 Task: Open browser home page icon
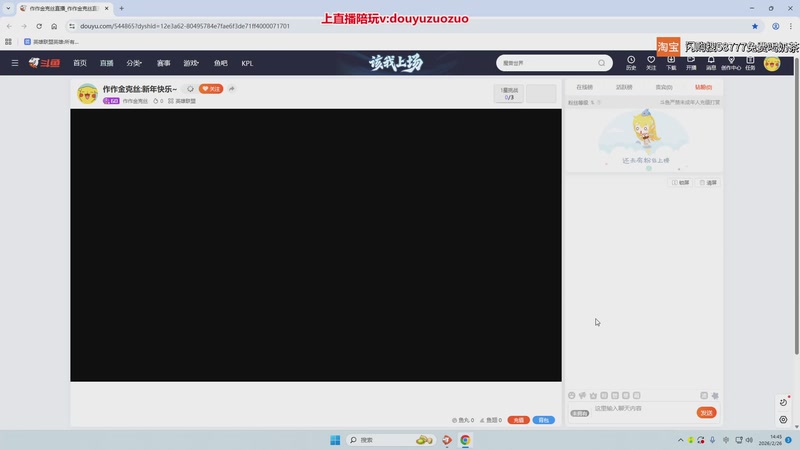coord(54,26)
